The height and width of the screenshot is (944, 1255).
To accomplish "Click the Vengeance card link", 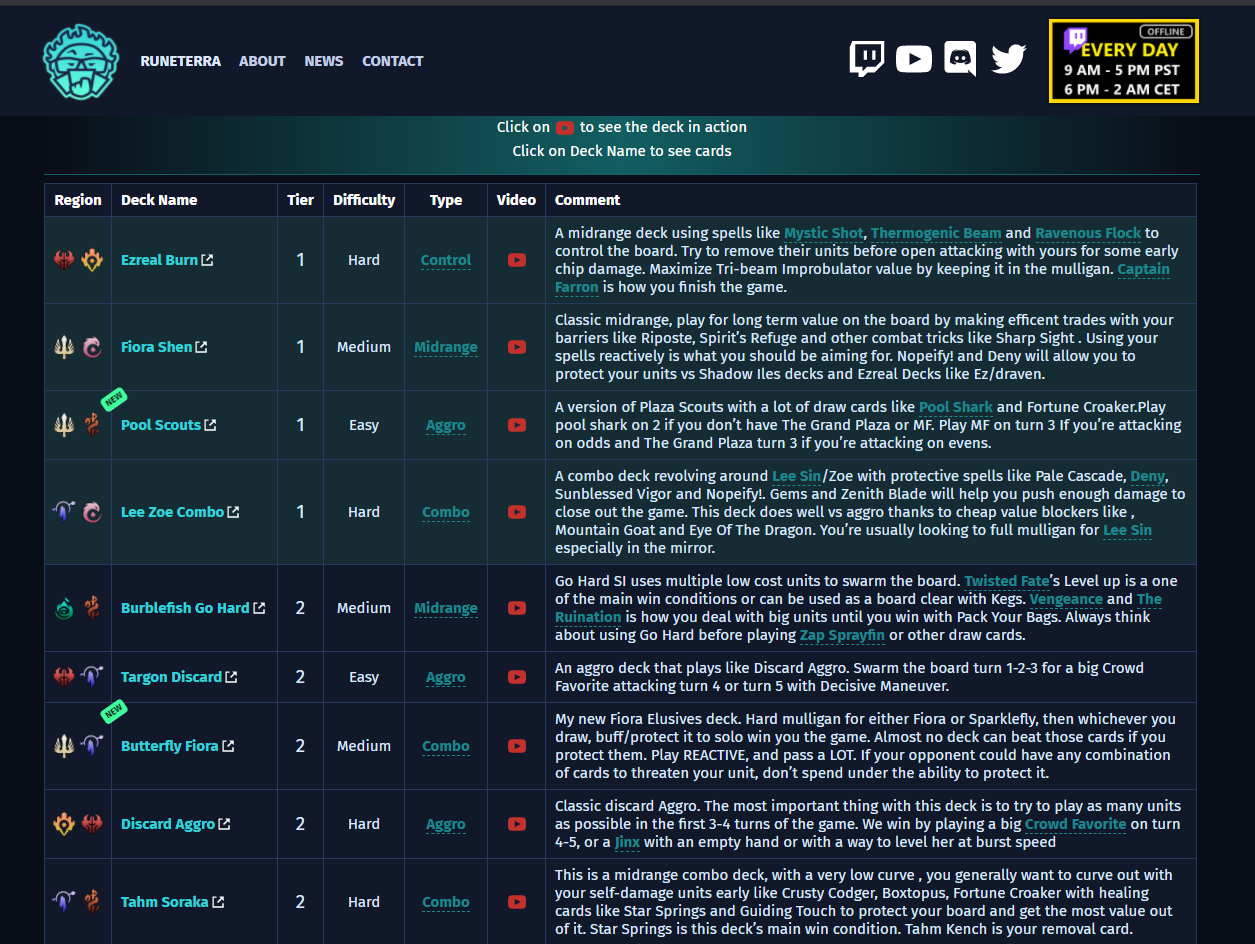I will tap(1066, 599).
